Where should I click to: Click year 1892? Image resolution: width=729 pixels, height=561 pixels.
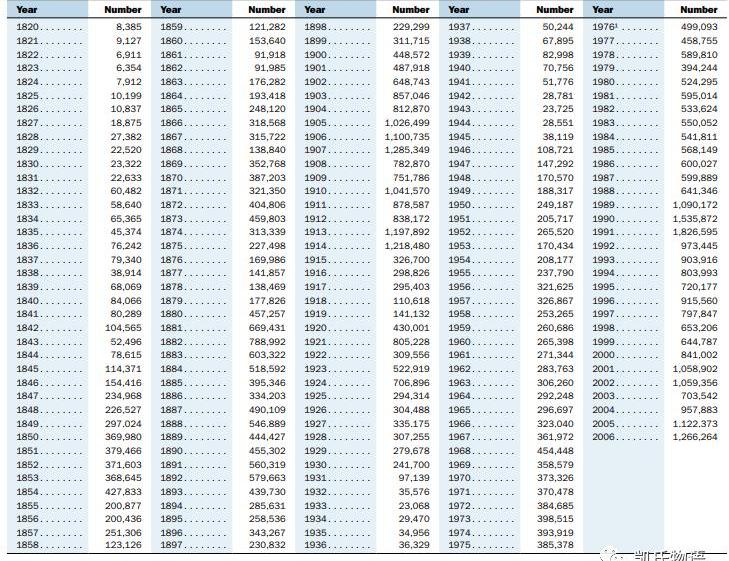[172, 478]
